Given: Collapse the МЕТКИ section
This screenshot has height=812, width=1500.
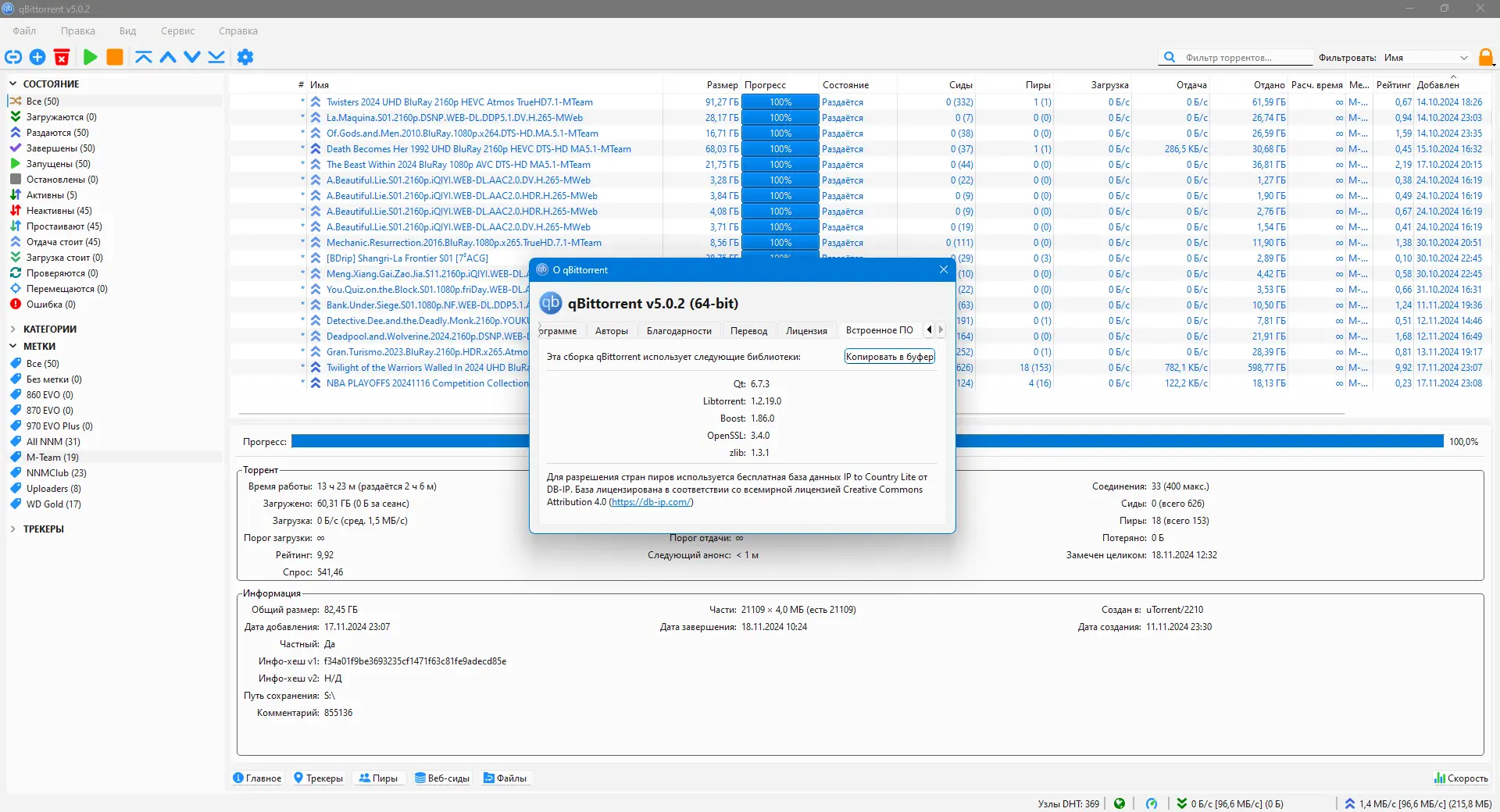Looking at the screenshot, I should pos(12,346).
